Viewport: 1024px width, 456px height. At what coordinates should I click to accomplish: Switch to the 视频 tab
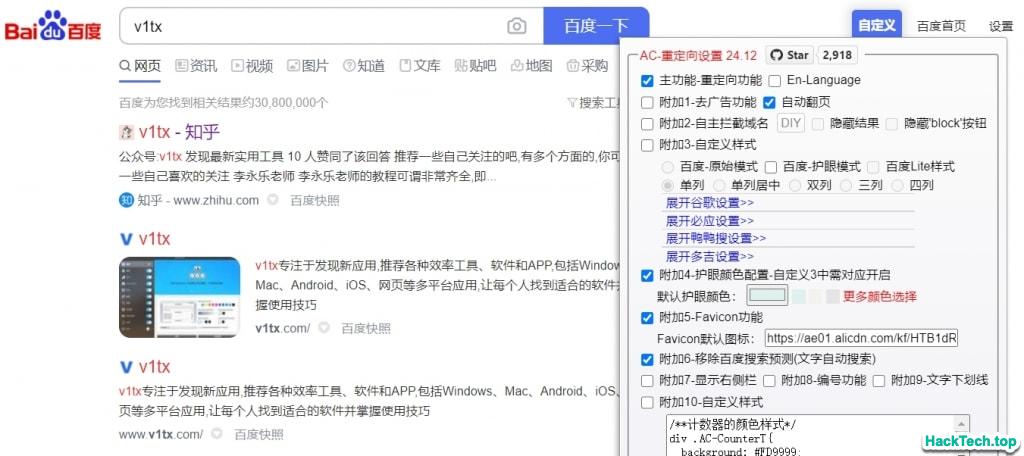[252, 65]
